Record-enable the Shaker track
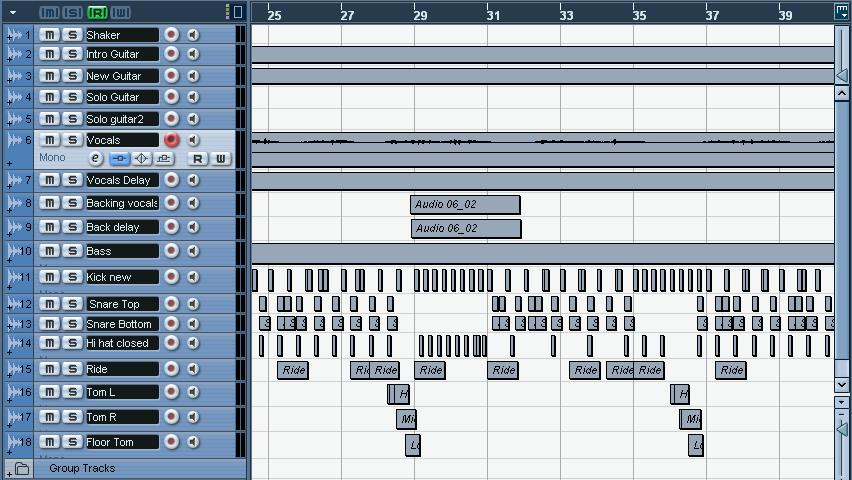The image size is (852, 480). tap(171, 35)
